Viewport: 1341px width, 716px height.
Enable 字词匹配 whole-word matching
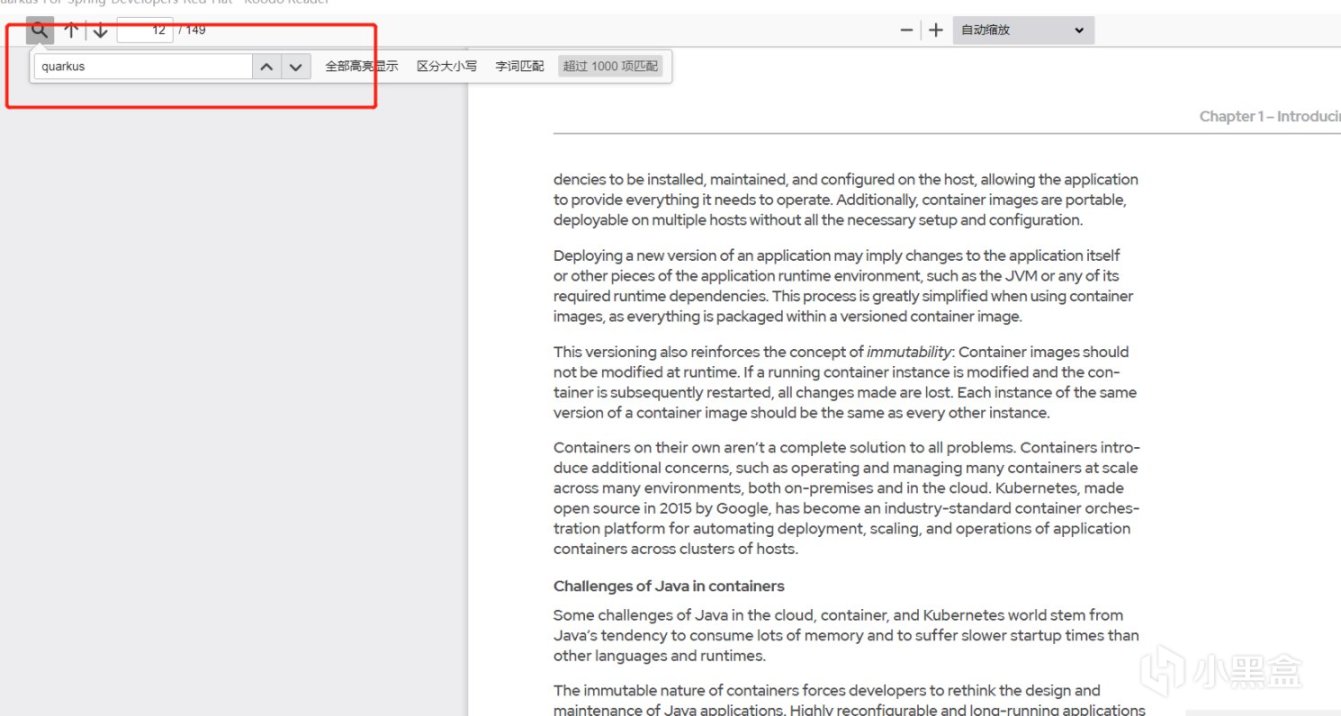tap(518, 66)
